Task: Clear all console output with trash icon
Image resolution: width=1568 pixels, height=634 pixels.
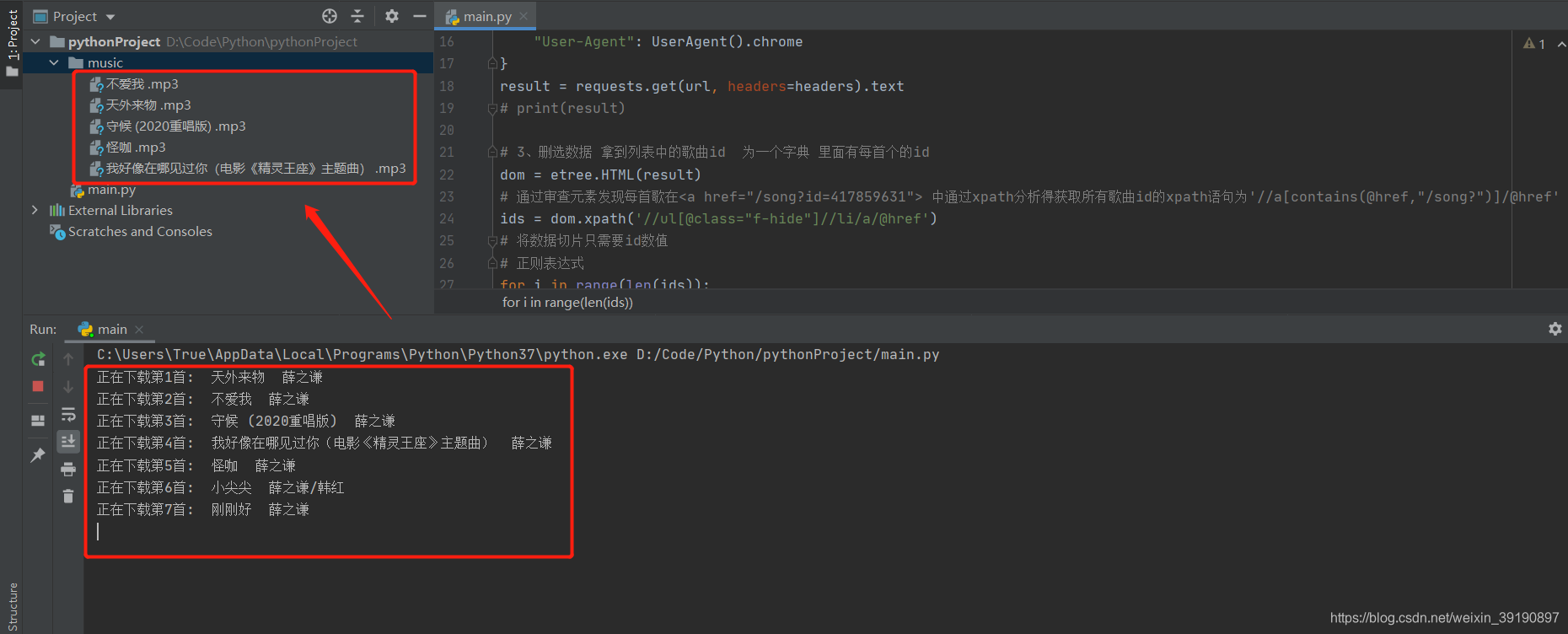Action: (68, 496)
